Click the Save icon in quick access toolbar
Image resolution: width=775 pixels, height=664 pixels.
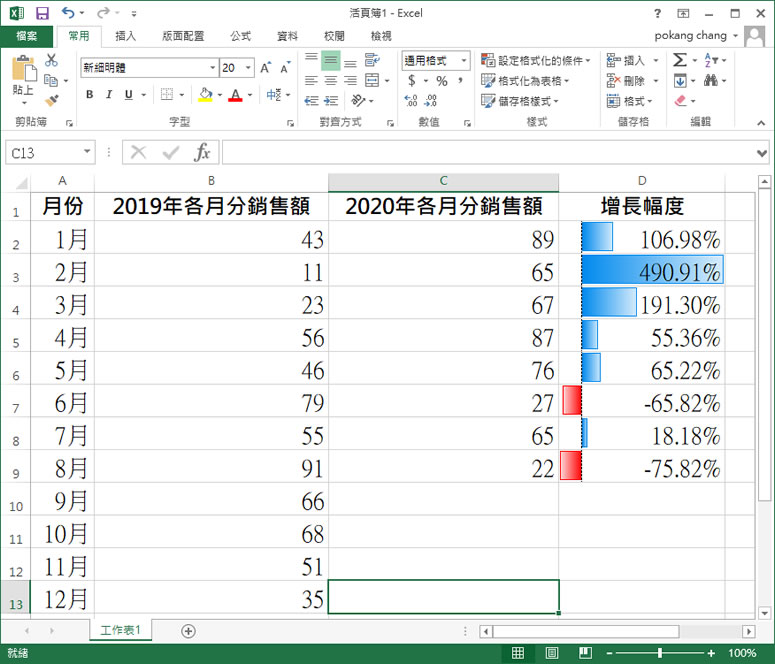point(42,14)
